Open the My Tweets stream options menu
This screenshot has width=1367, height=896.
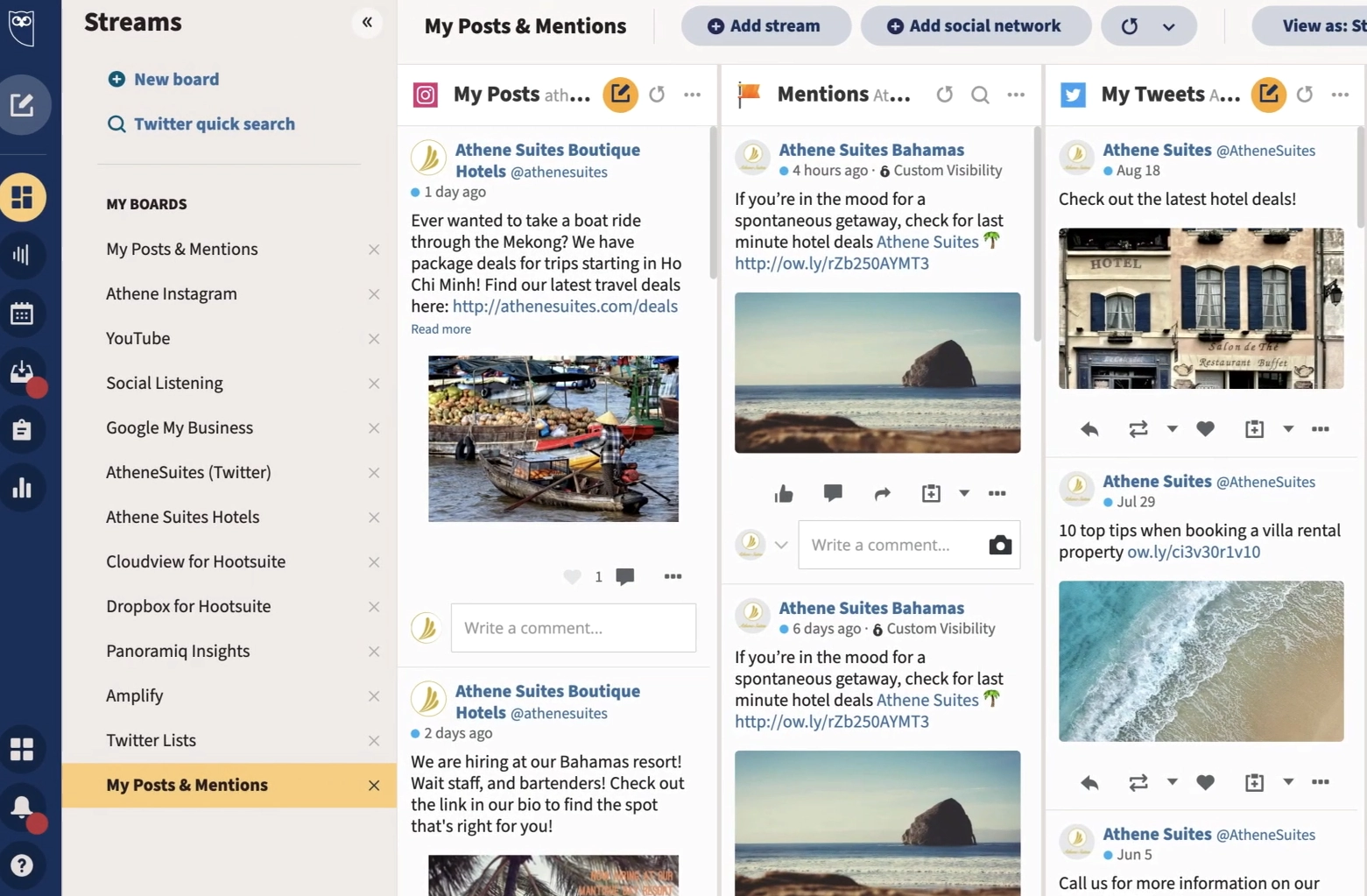(x=1340, y=95)
